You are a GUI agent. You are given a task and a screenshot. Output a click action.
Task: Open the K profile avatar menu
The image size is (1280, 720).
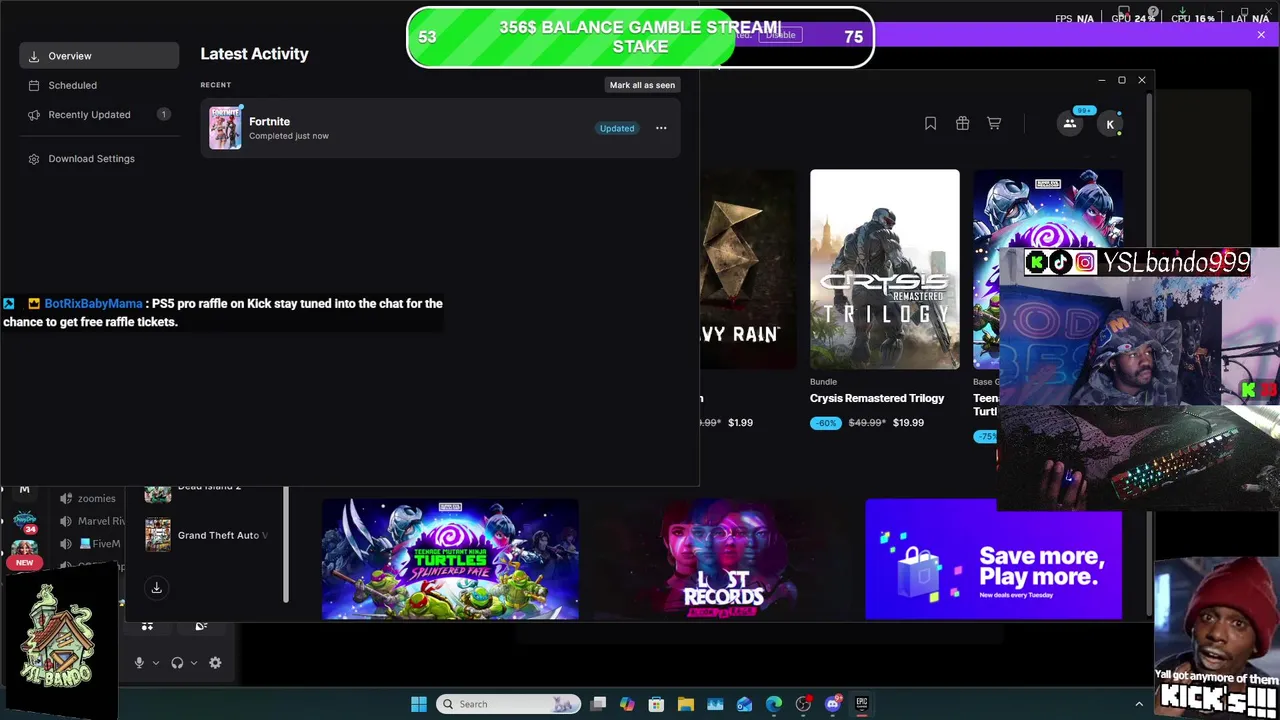pos(1110,124)
